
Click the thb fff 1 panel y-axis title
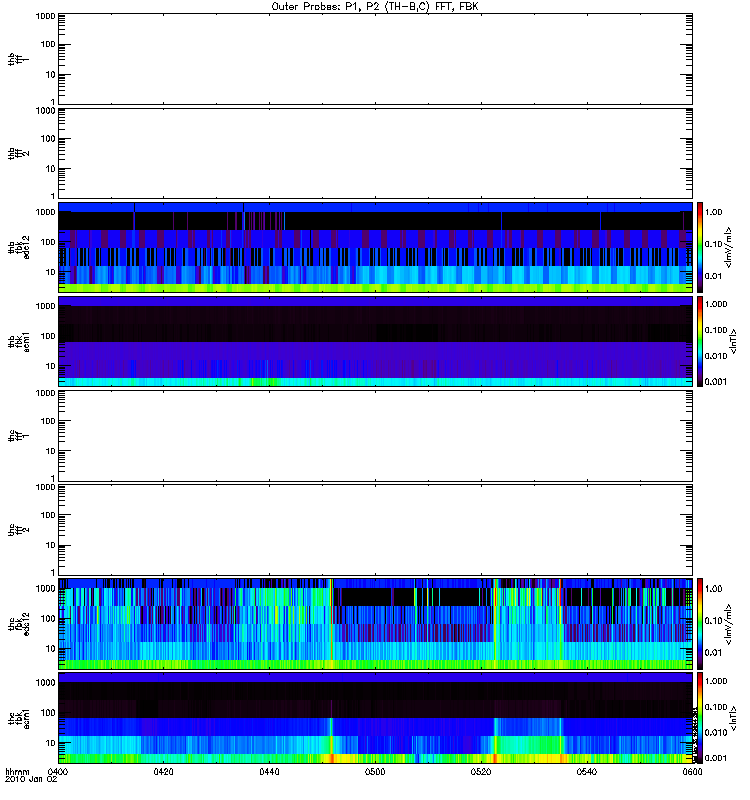coord(18,59)
